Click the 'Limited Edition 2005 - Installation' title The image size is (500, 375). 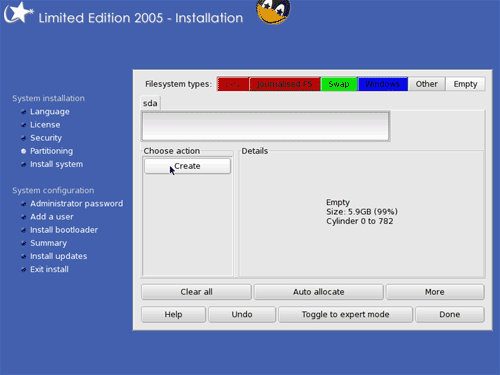141,18
